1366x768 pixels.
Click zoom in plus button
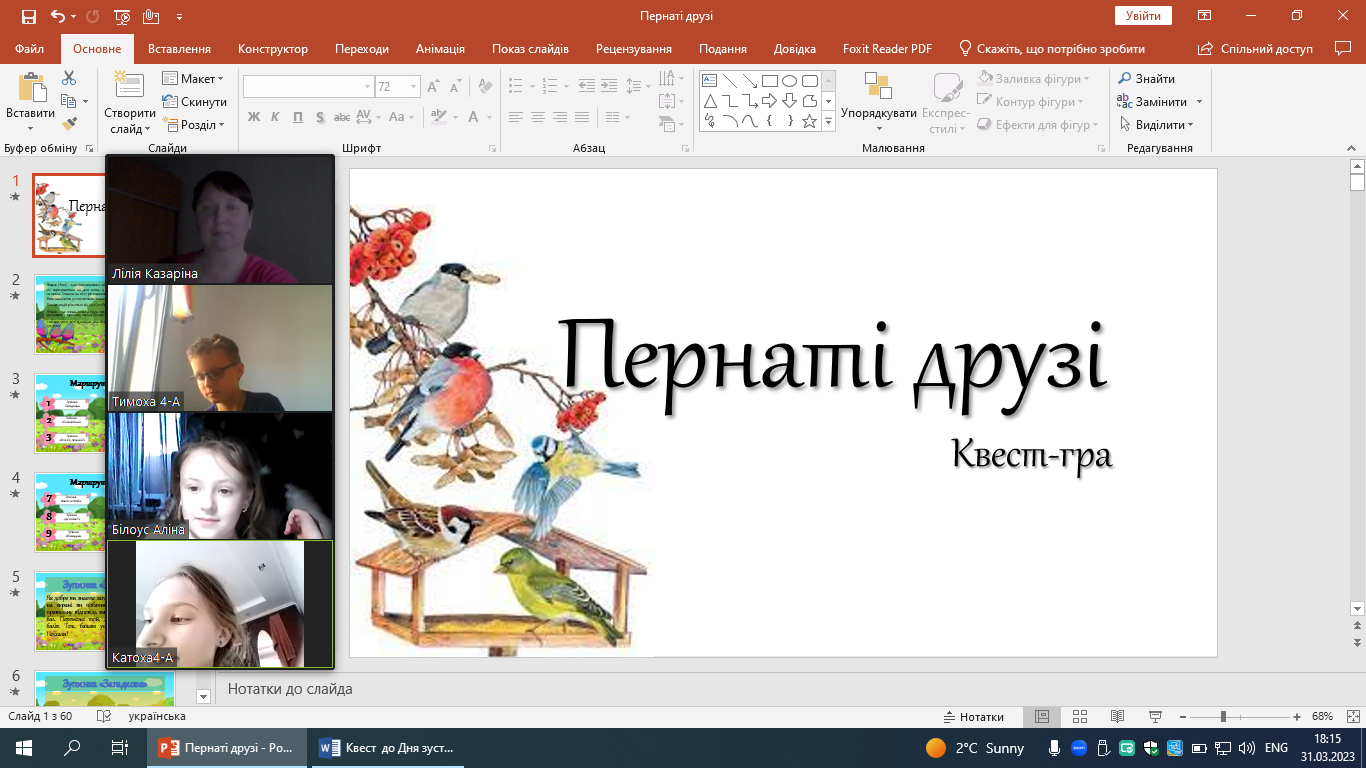tap(1297, 717)
